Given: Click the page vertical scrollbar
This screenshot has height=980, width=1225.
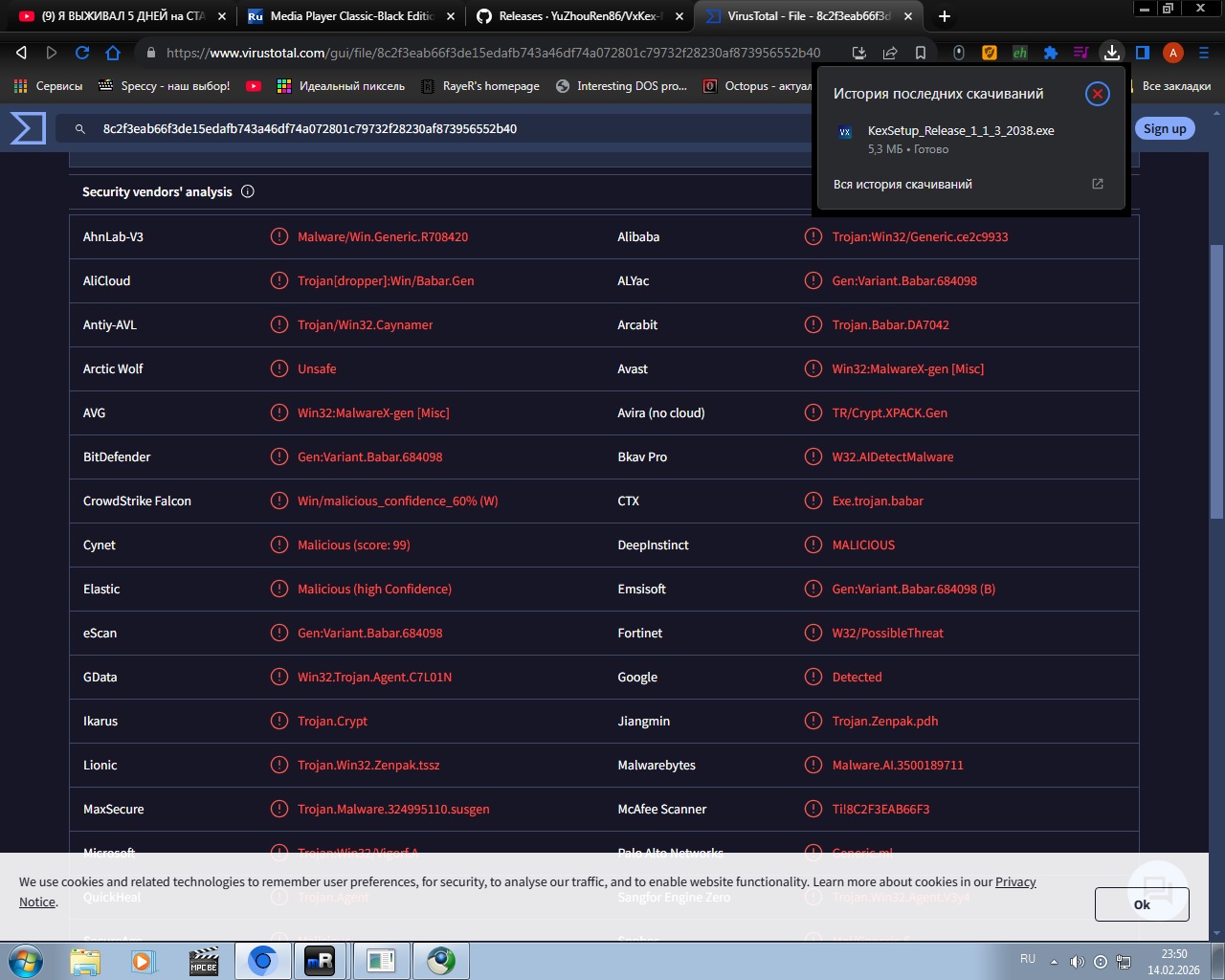Looking at the screenshot, I should (x=1217, y=383).
